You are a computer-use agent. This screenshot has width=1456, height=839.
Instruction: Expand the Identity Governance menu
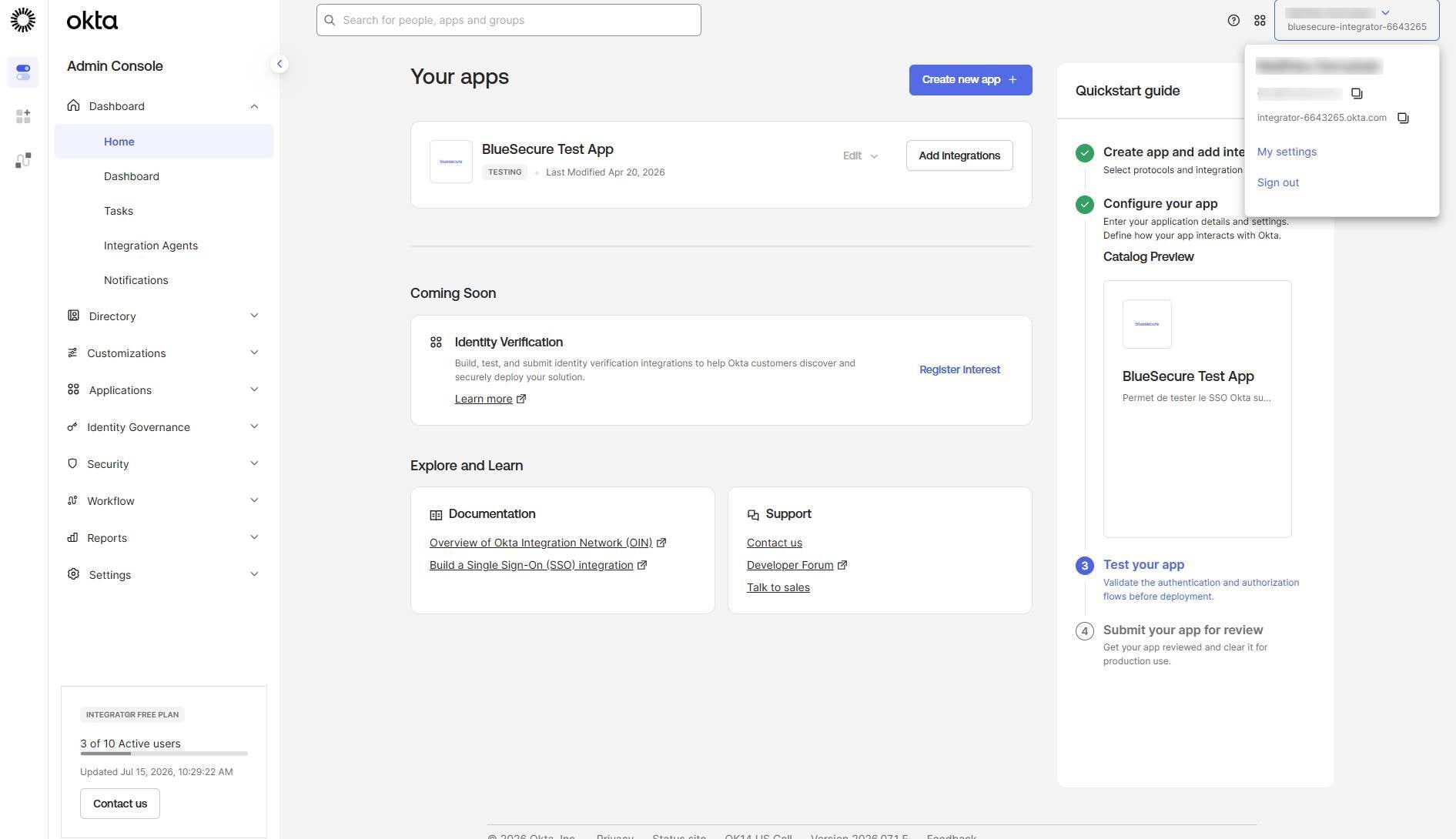254,426
